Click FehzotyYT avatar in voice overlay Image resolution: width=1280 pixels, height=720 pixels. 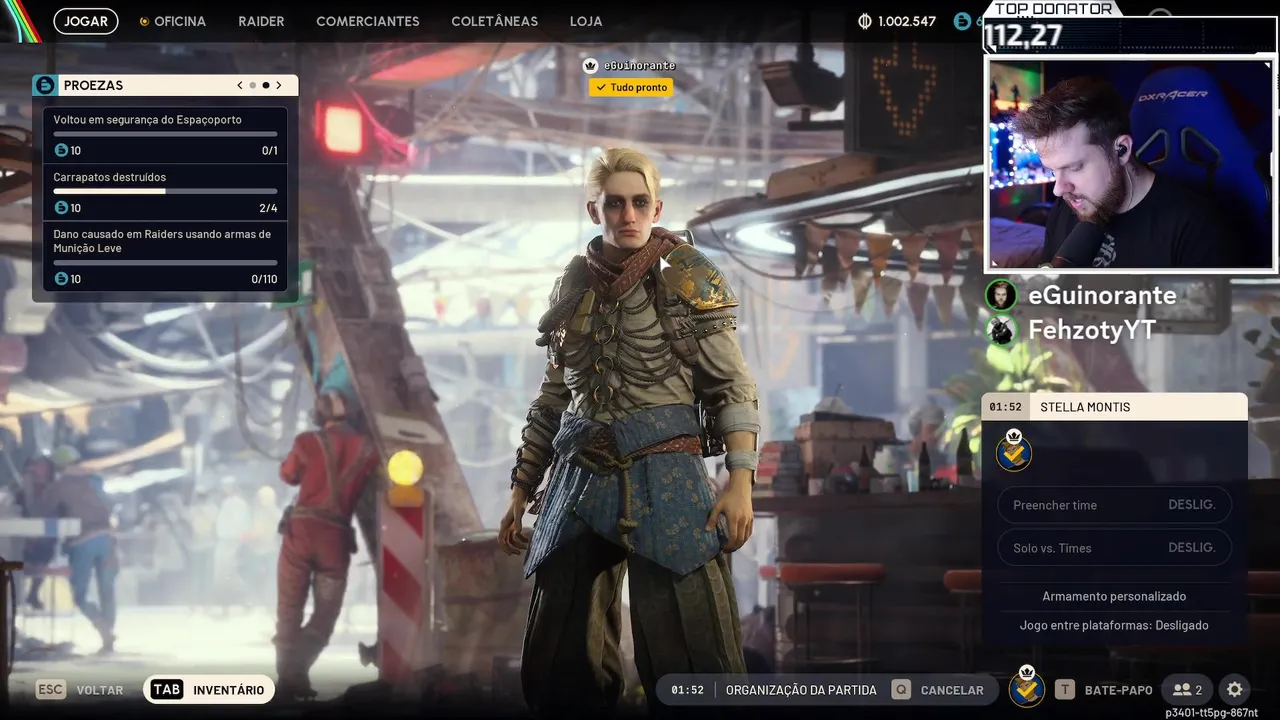1001,330
